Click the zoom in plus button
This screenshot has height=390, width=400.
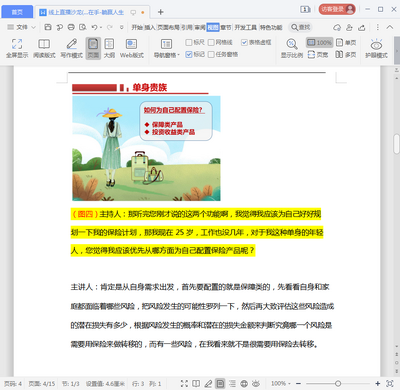coord(377,384)
